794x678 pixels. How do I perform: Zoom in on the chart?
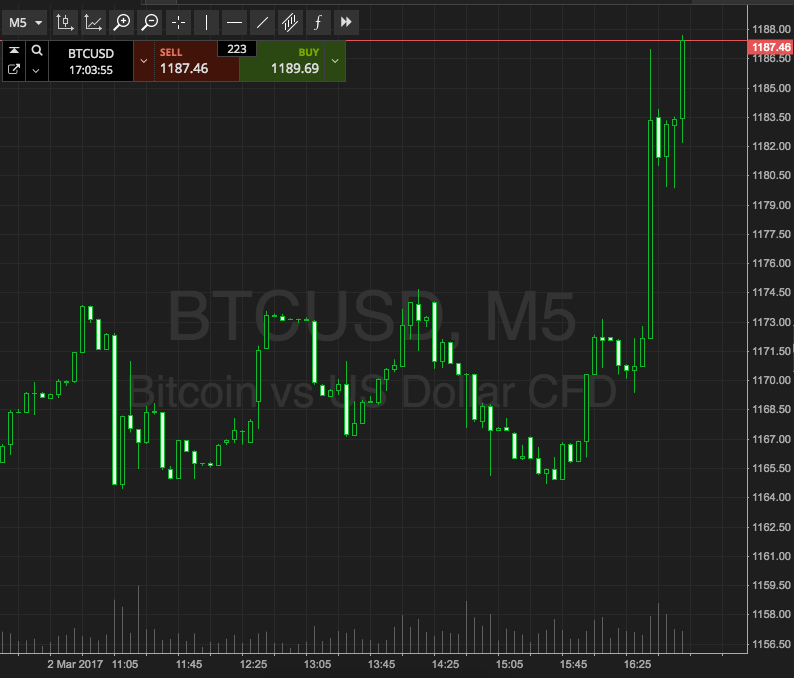tap(122, 21)
